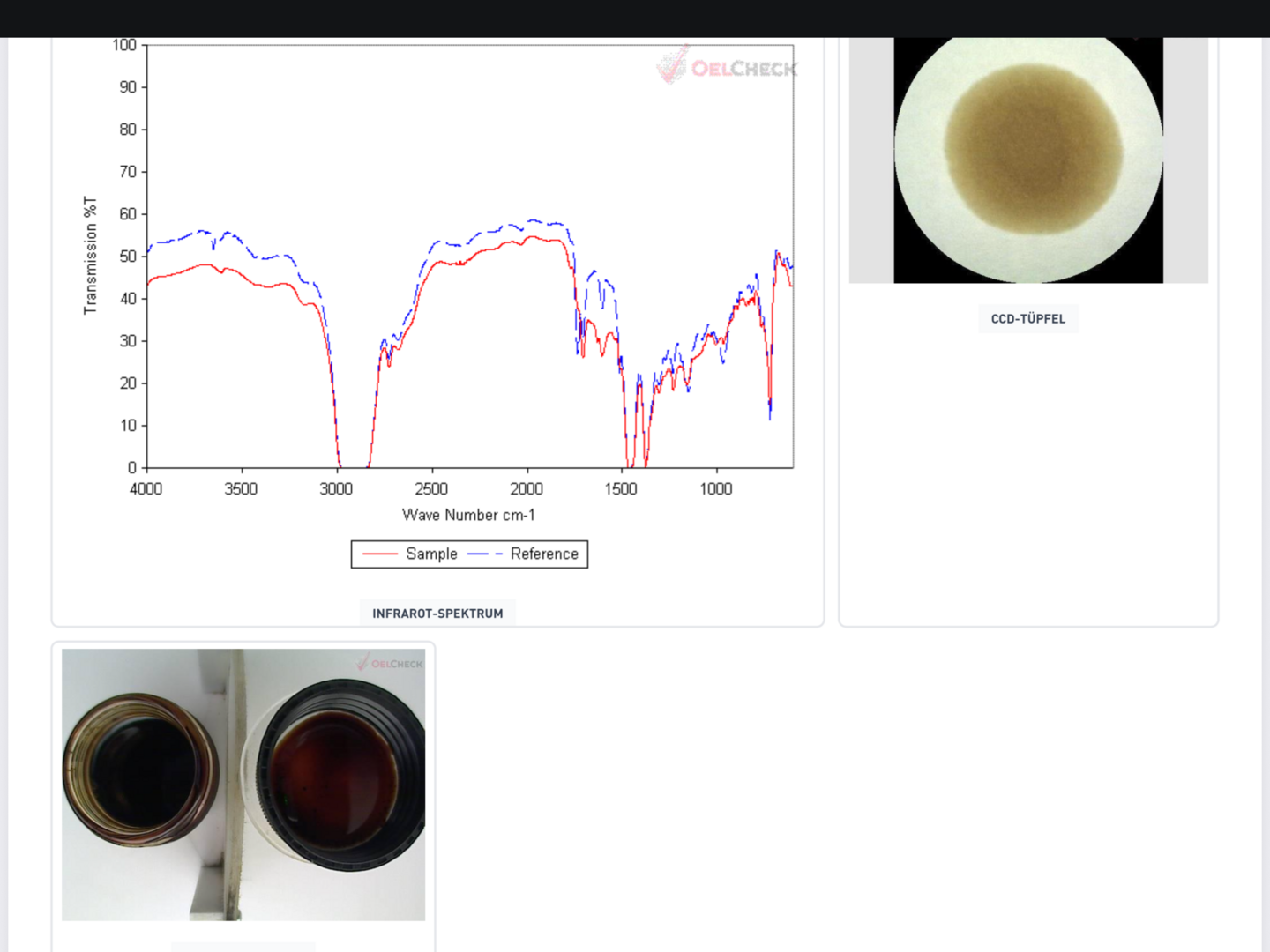Click the 70 tick on the y-axis
This screenshot has height=952, width=1270.
tap(128, 172)
